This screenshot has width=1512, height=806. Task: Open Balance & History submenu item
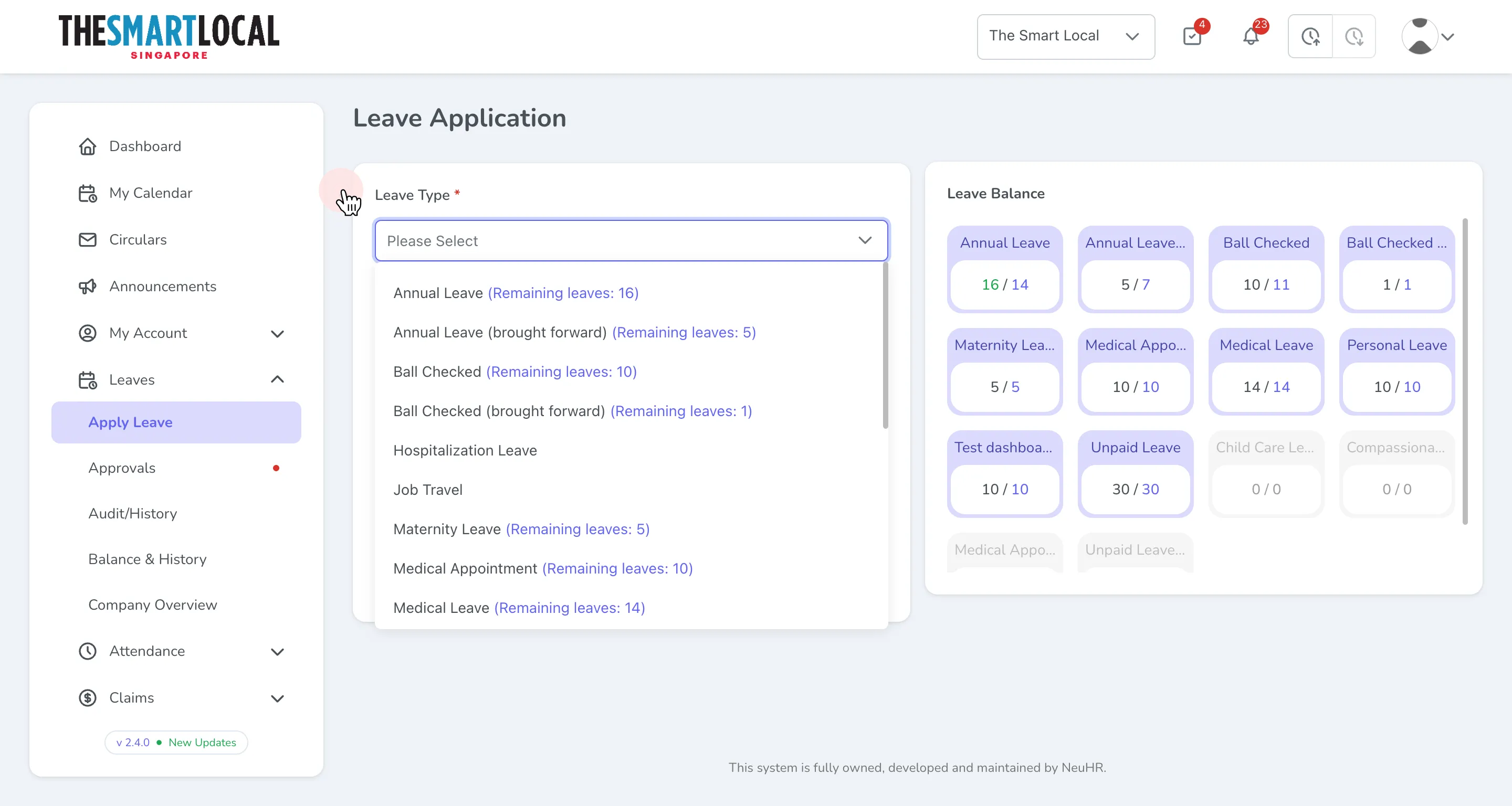point(176,559)
